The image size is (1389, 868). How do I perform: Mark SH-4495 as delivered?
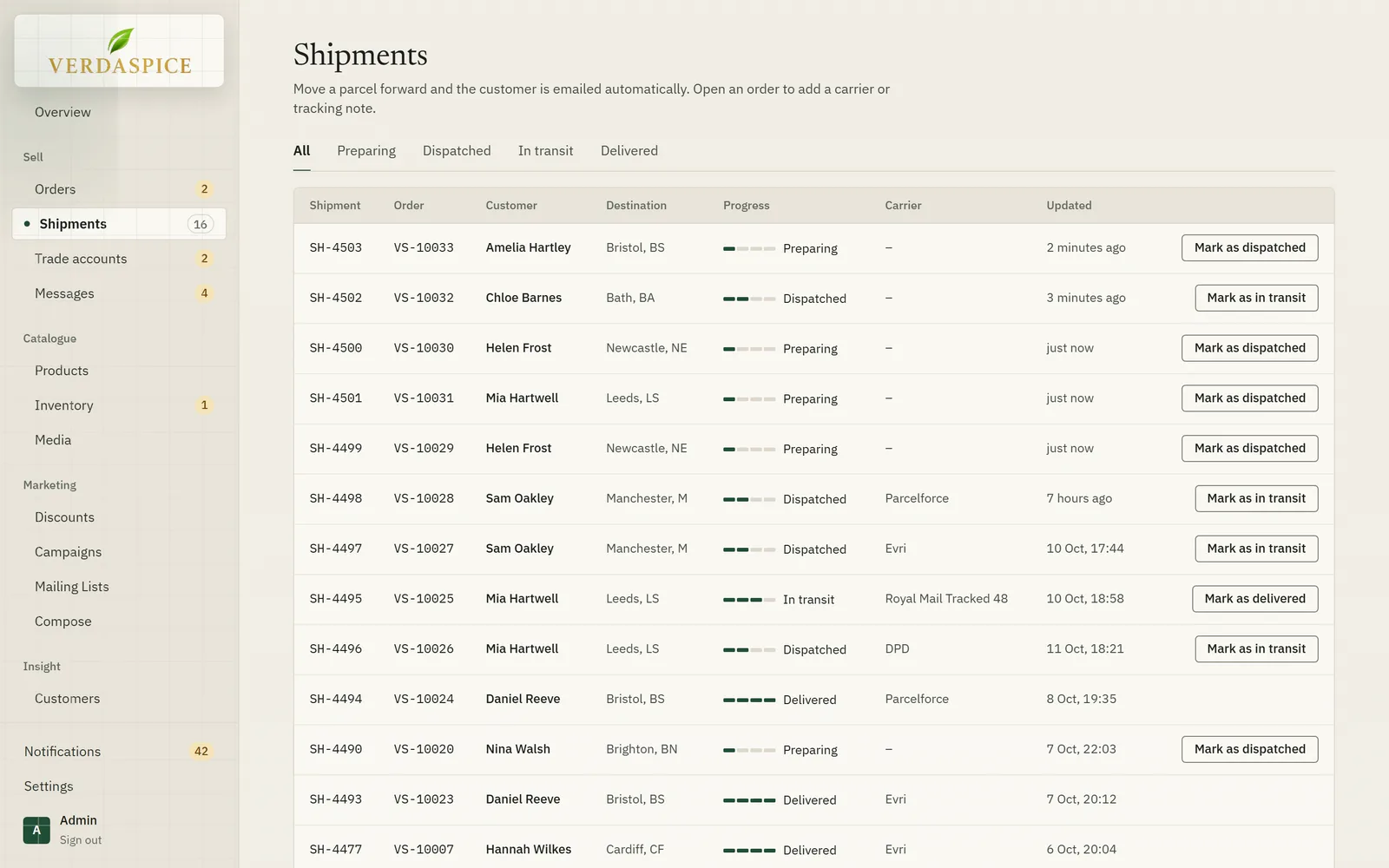[1254, 599]
